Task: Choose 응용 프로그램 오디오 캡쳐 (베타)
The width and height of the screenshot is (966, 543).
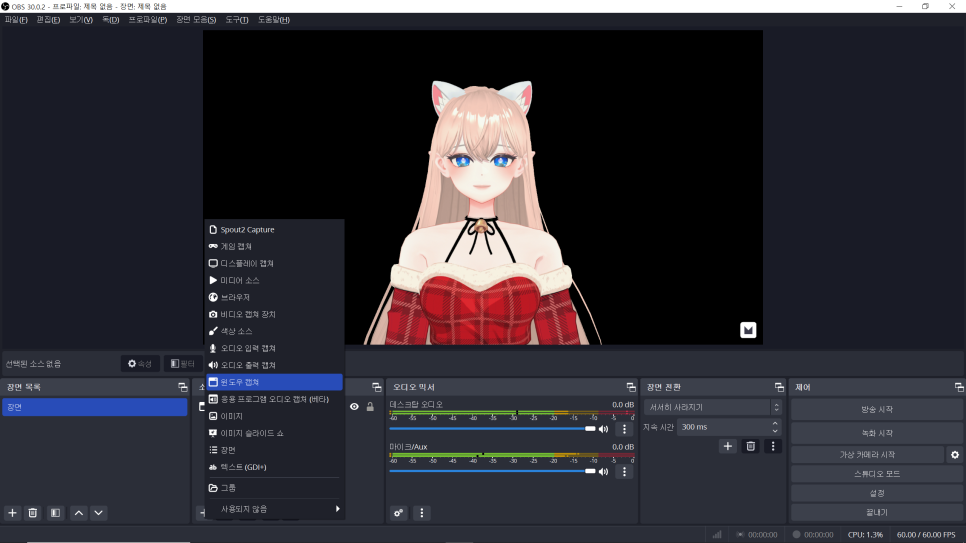Action: tap(274, 399)
